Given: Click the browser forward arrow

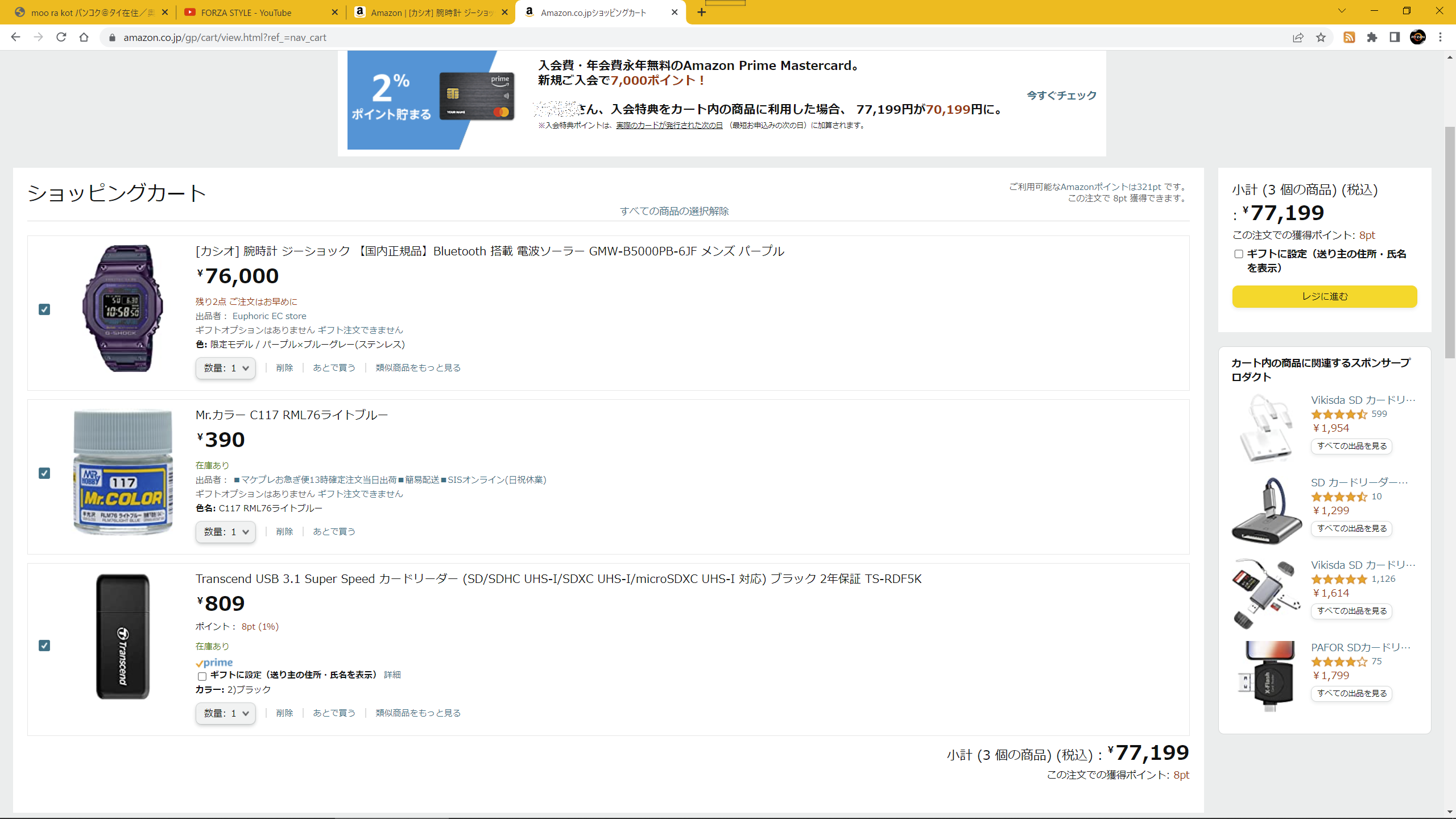Looking at the screenshot, I should tap(38, 38).
